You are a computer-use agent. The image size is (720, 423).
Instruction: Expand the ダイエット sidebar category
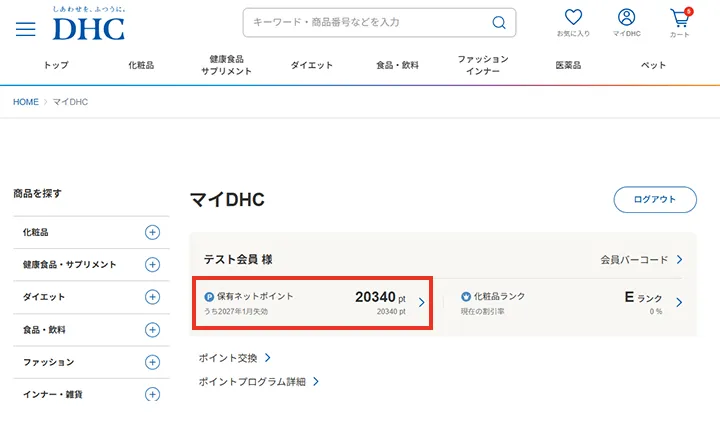tap(152, 297)
